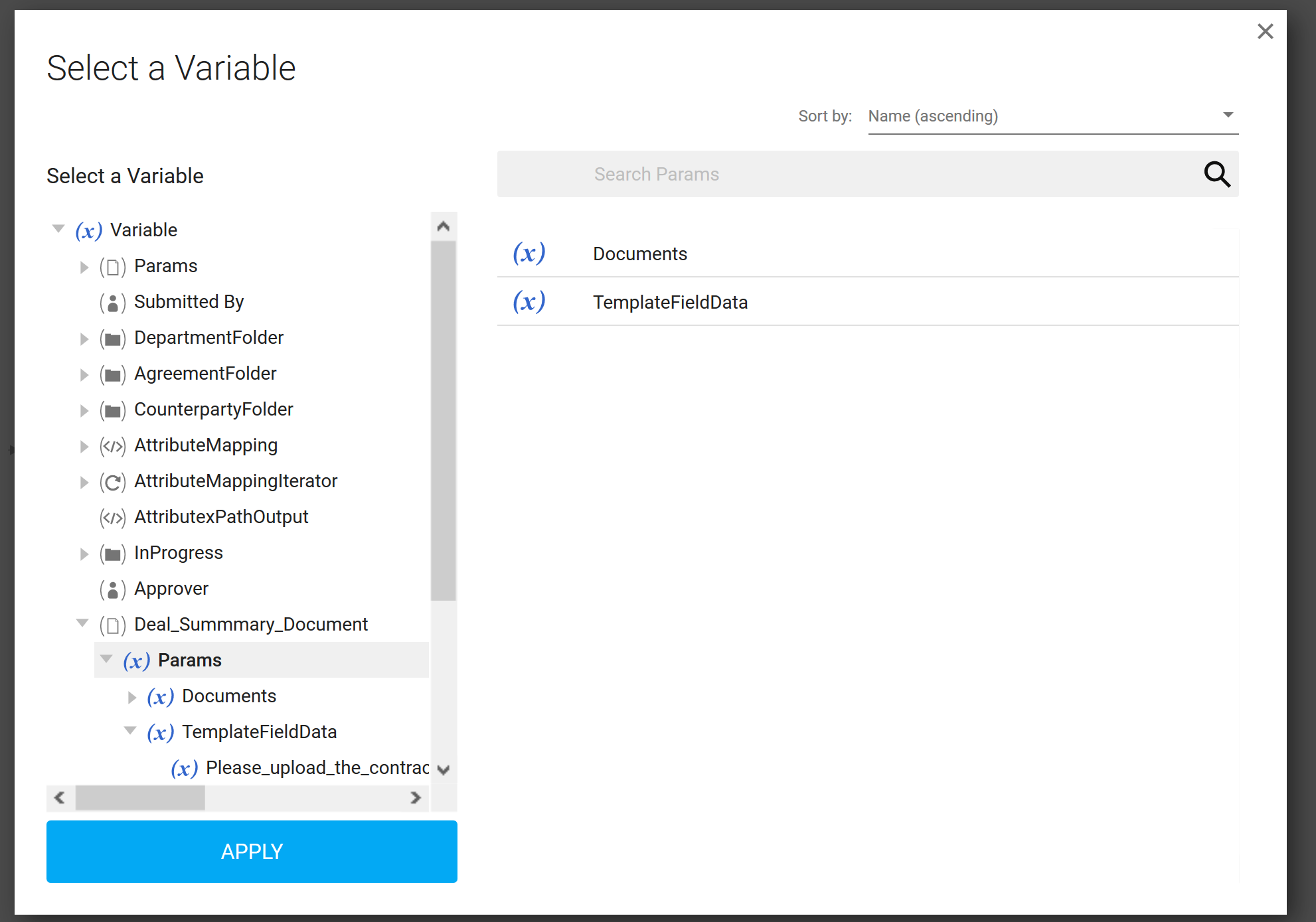This screenshot has height=922, width=1316.
Task: Click the AttributexPathOutput code icon
Action: click(x=113, y=518)
